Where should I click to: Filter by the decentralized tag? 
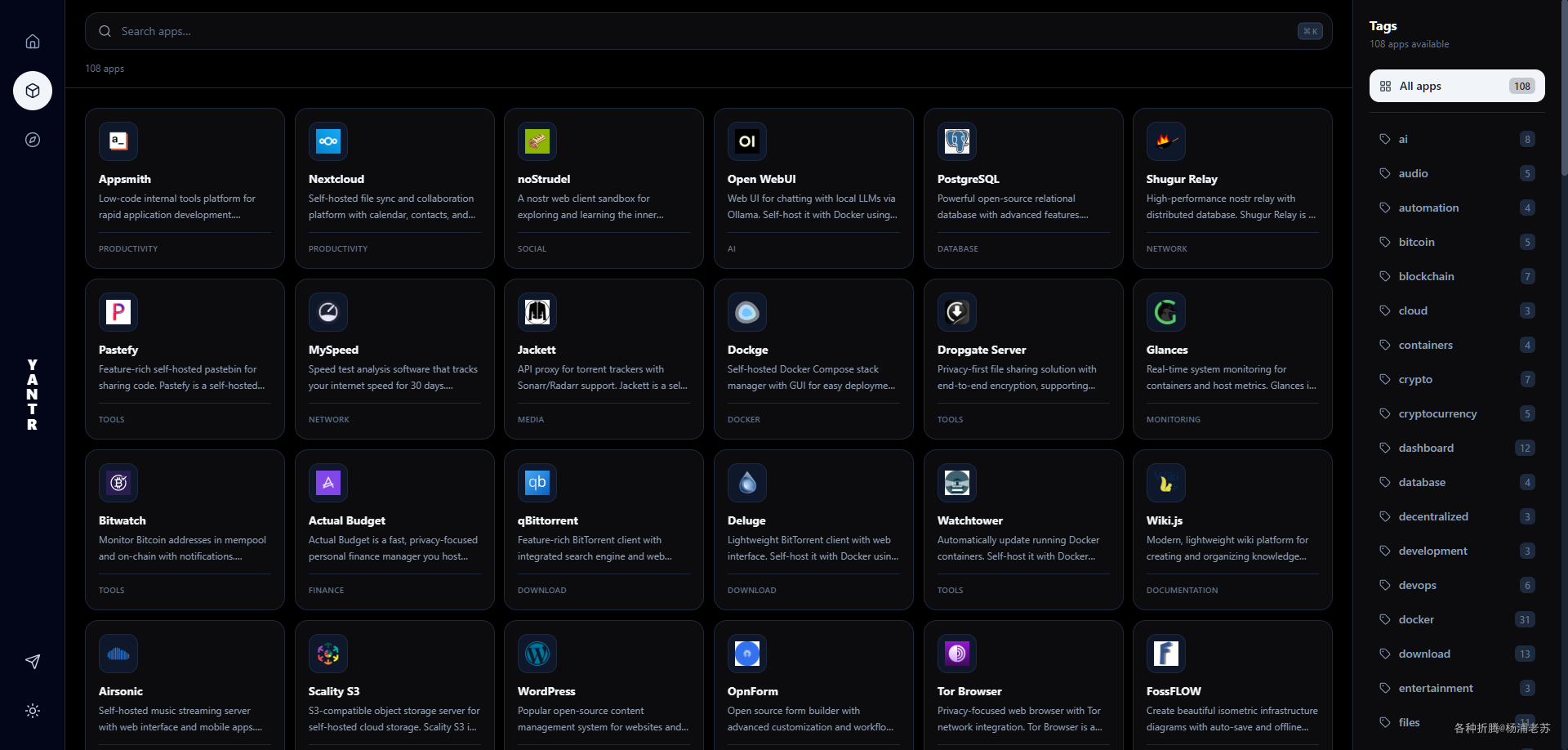(1457, 516)
